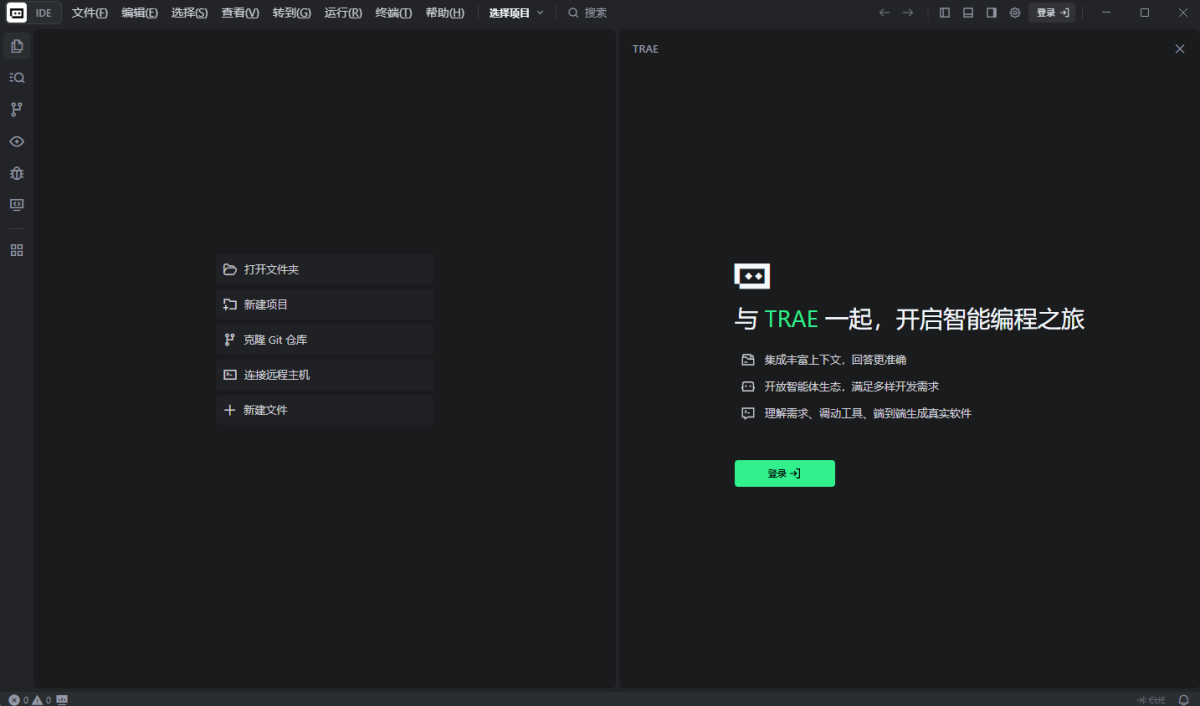Click the CUE indicator in status bar
Screen dimensions: 1200x706
click(1152, 700)
